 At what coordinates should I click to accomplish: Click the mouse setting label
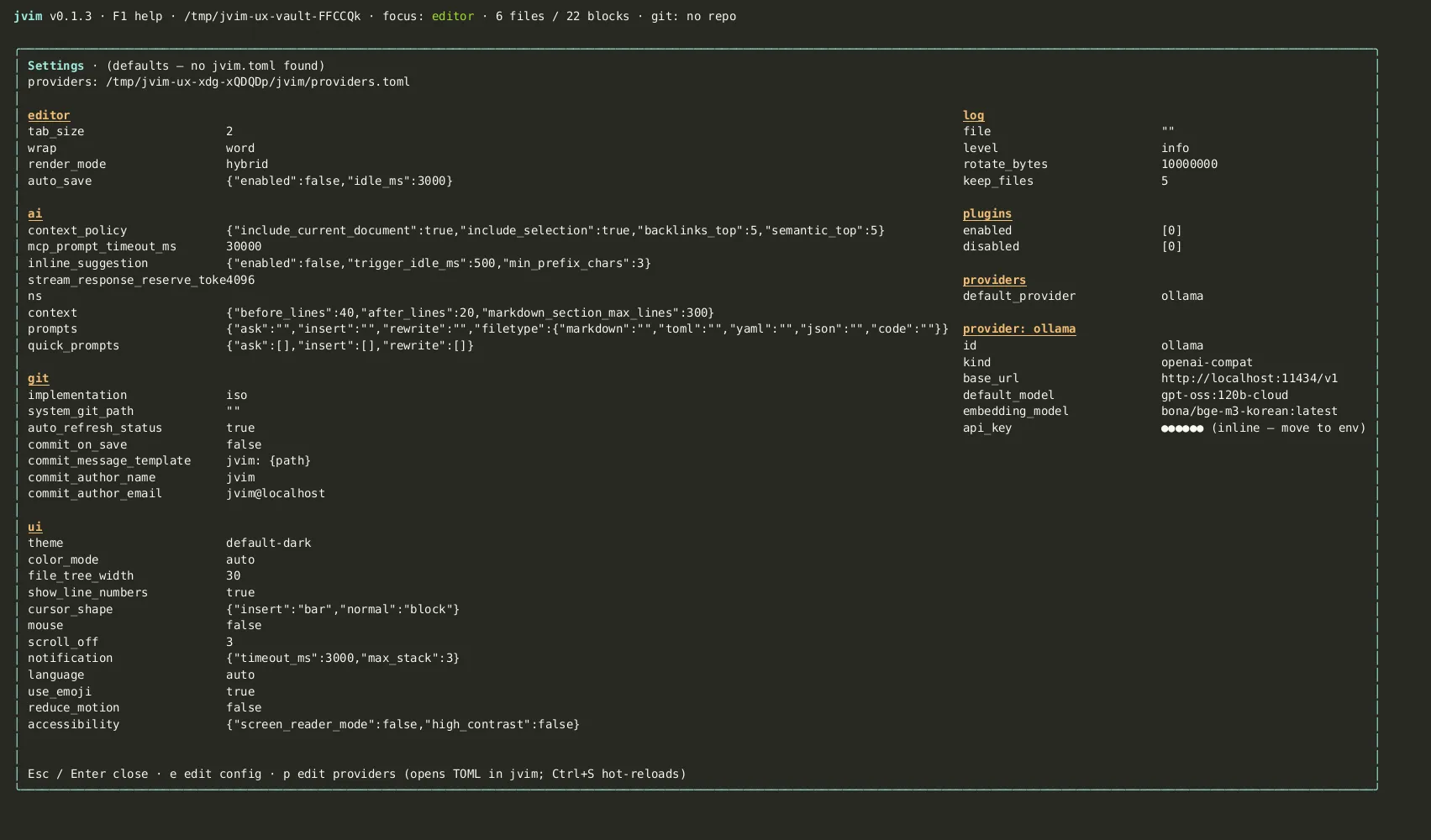point(45,625)
